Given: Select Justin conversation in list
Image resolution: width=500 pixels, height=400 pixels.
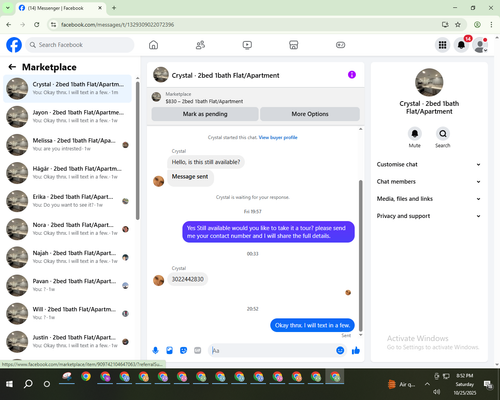Looking at the screenshot, I should click(x=67, y=342).
